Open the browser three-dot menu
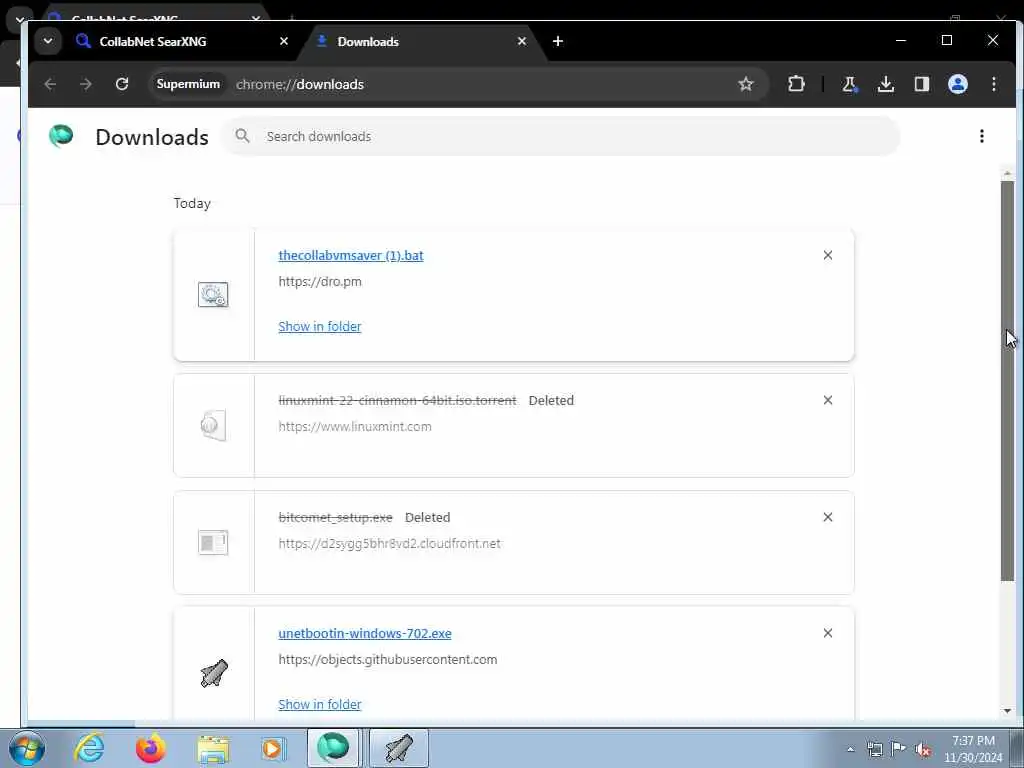 click(993, 84)
